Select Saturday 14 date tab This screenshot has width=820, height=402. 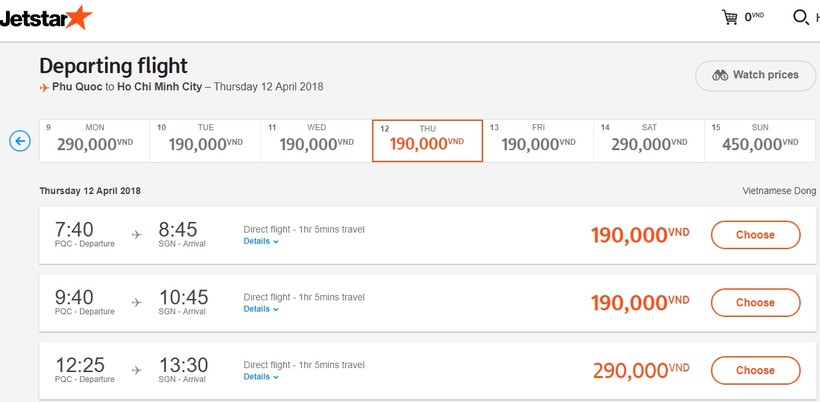649,141
